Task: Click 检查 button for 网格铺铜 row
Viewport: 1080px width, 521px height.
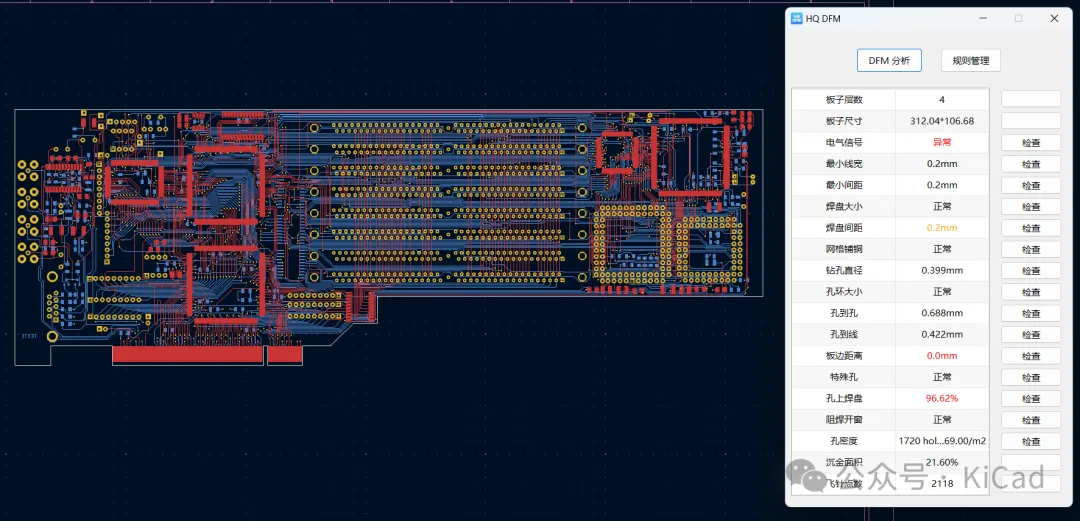Action: click(x=1030, y=249)
